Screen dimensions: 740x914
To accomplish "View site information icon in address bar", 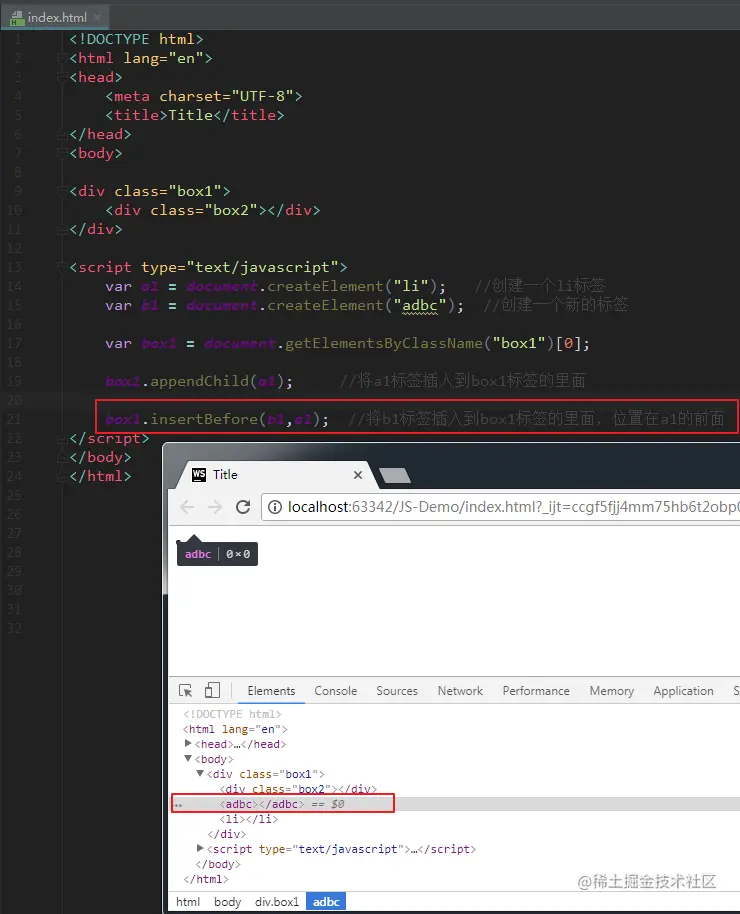I will point(275,507).
